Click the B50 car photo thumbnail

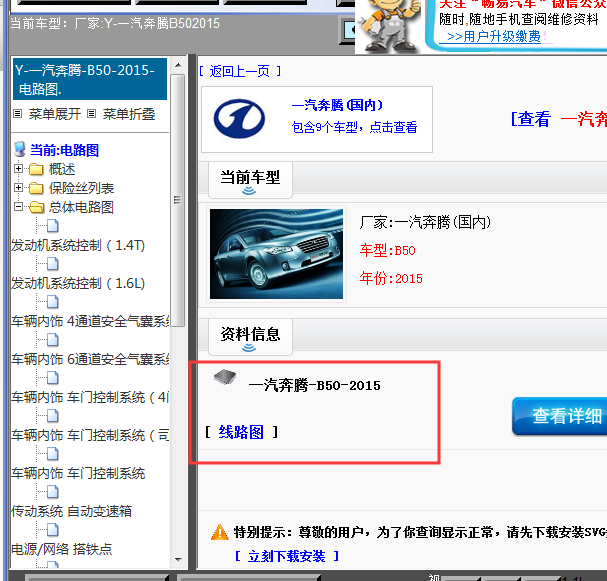[276, 254]
